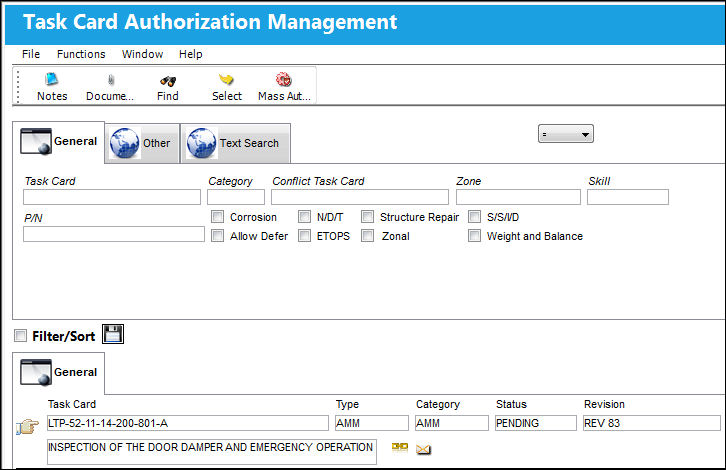Enable the Corrosion checkbox
726x470 pixels.
pyautogui.click(x=217, y=217)
